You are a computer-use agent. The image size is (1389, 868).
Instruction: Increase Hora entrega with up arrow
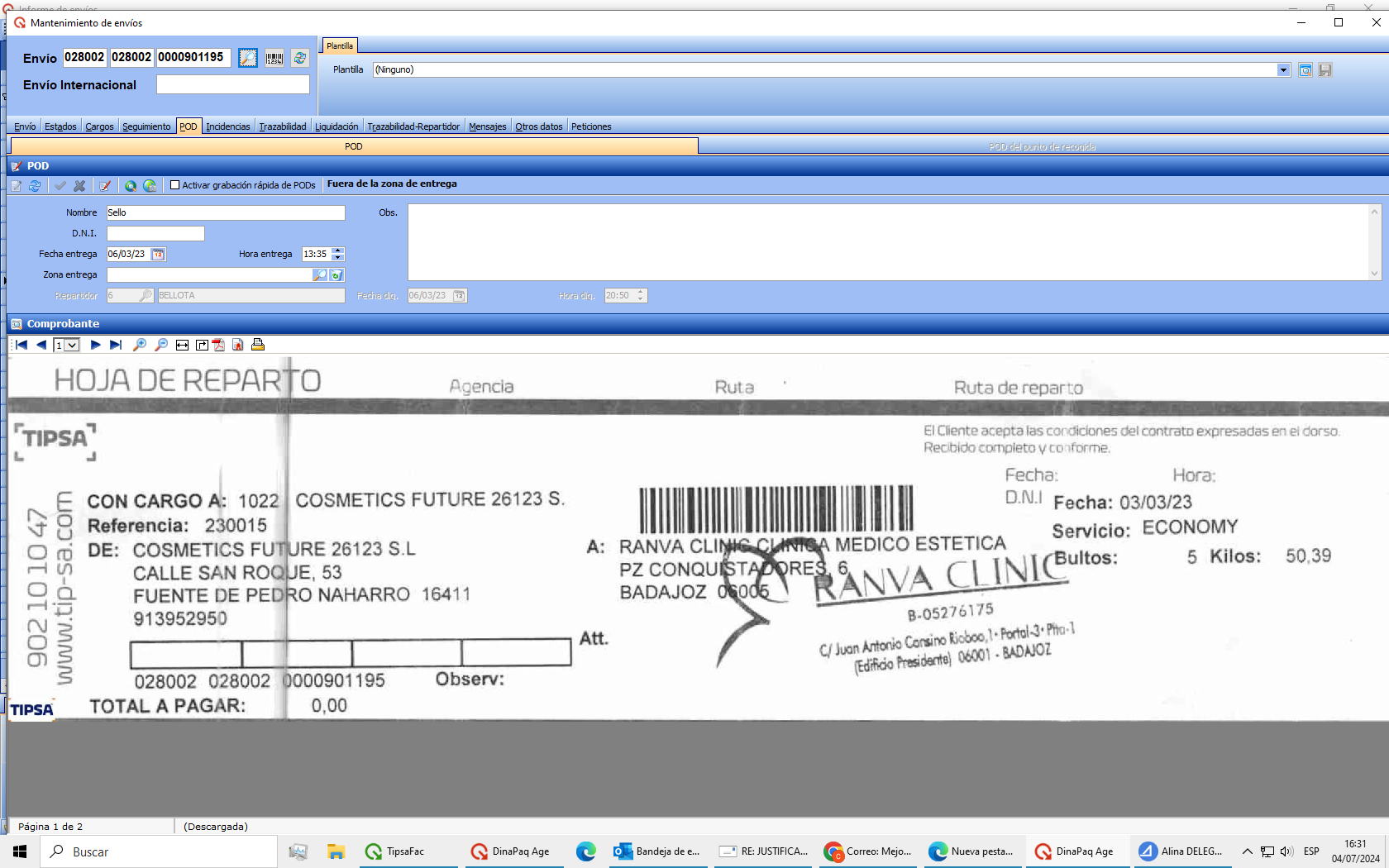pyautogui.click(x=337, y=250)
